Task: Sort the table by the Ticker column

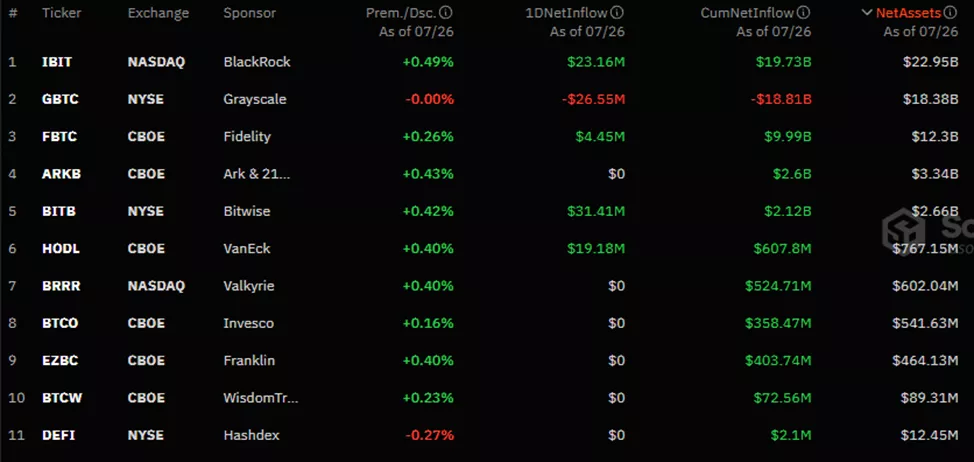Action: tap(62, 14)
